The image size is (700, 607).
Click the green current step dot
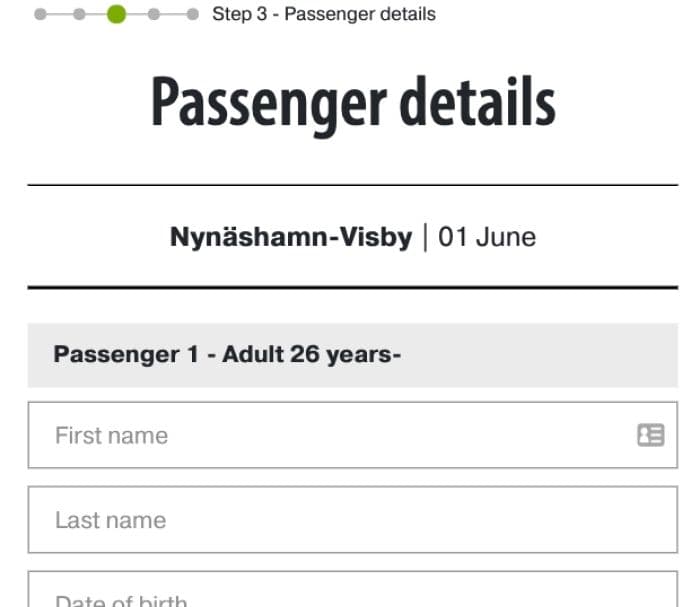(116, 15)
